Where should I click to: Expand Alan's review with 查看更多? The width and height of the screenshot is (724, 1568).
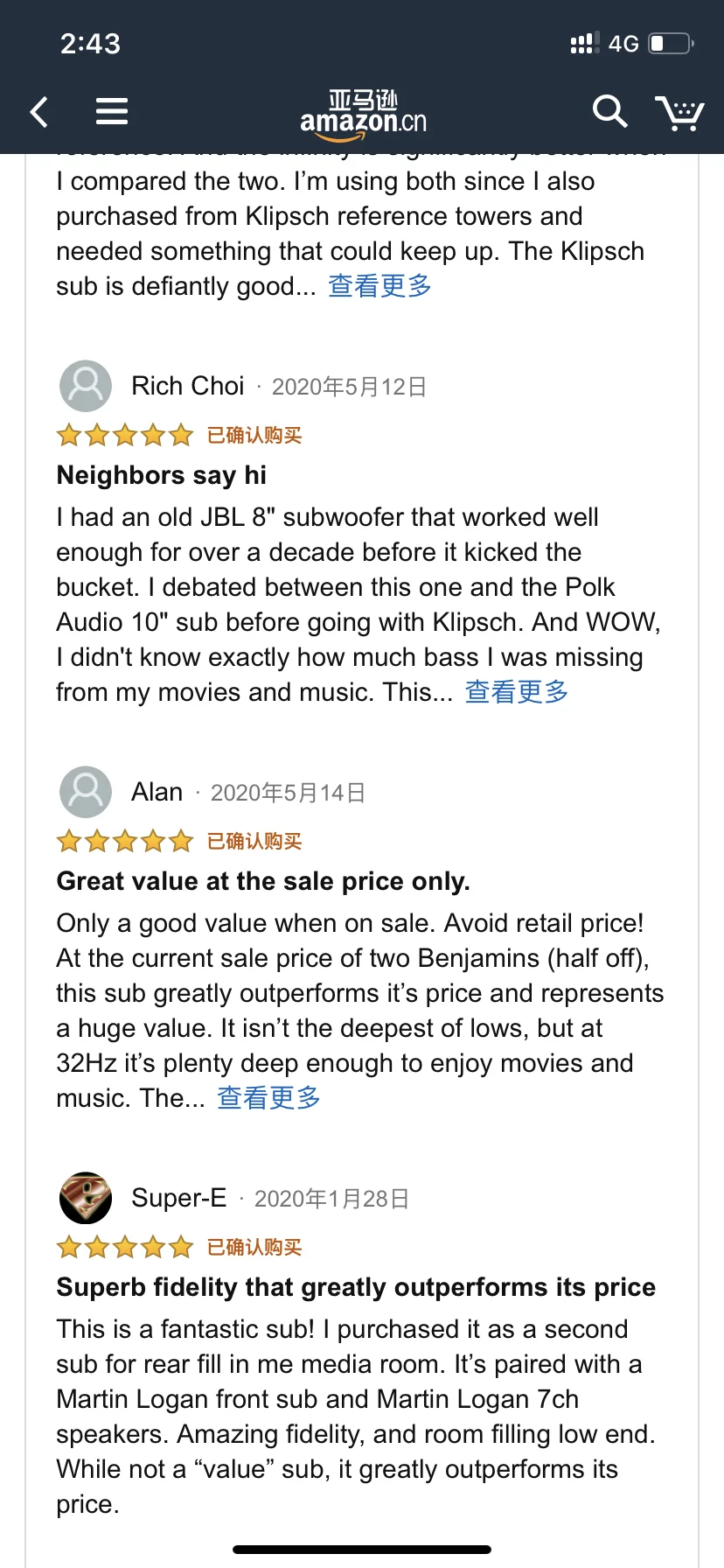268,1098
